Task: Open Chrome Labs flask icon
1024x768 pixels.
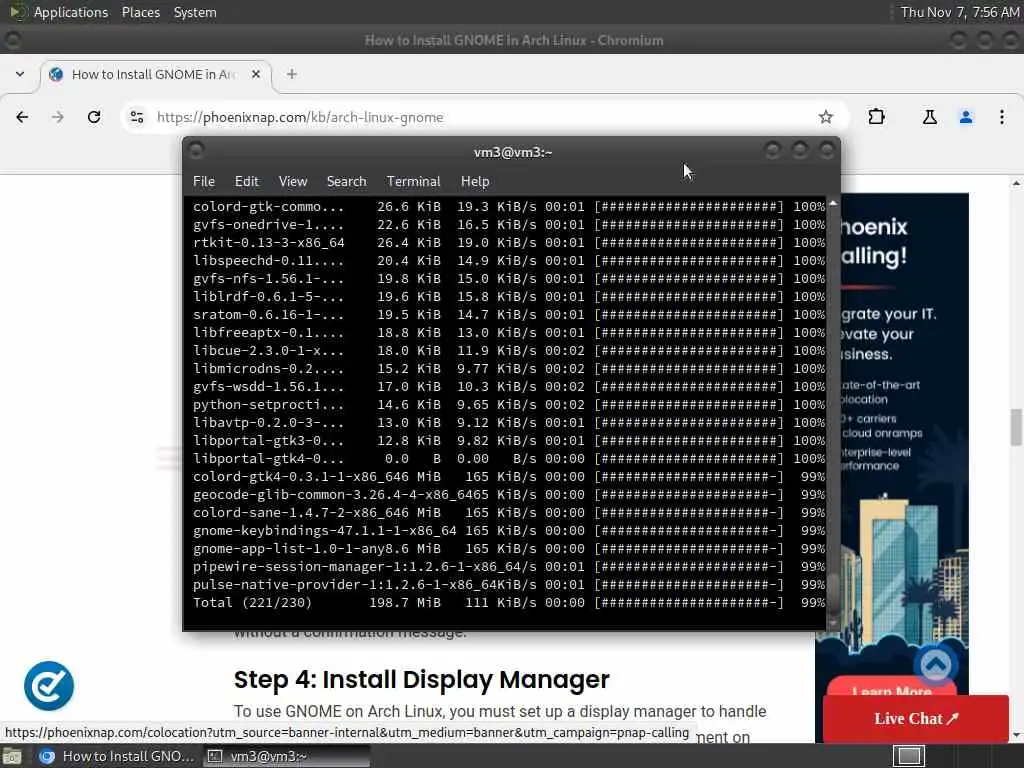Action: click(x=929, y=117)
